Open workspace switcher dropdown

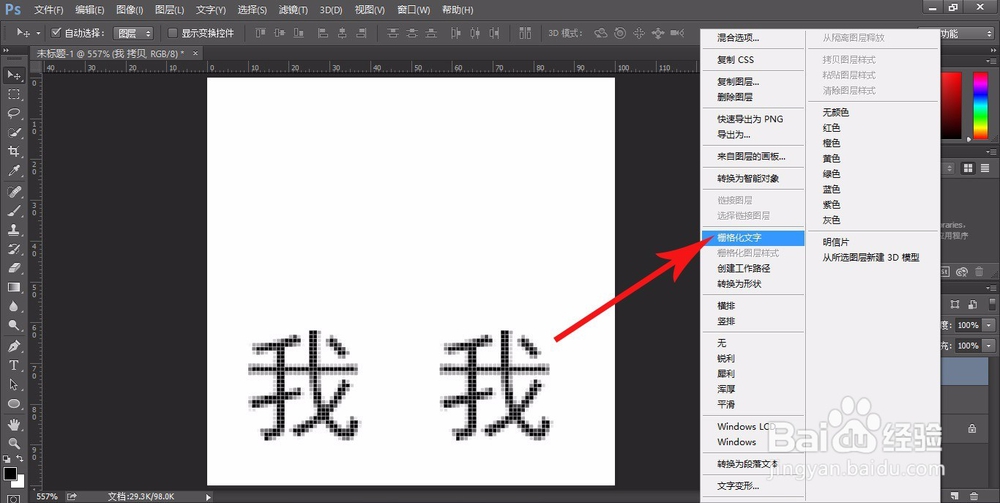(x=968, y=33)
